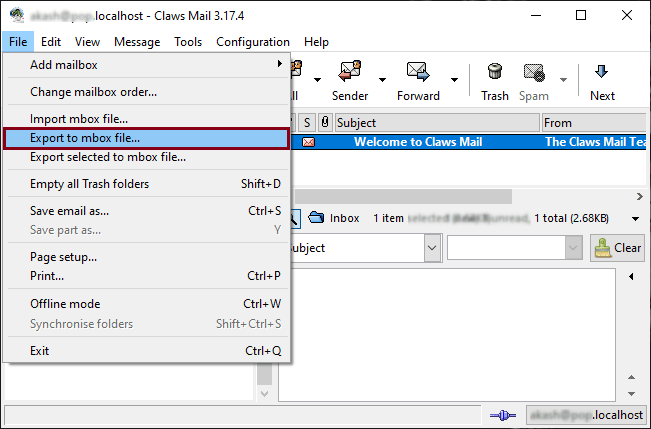Click the Spam toolbar icon
Image resolution: width=651 pixels, height=429 pixels.
click(534, 72)
